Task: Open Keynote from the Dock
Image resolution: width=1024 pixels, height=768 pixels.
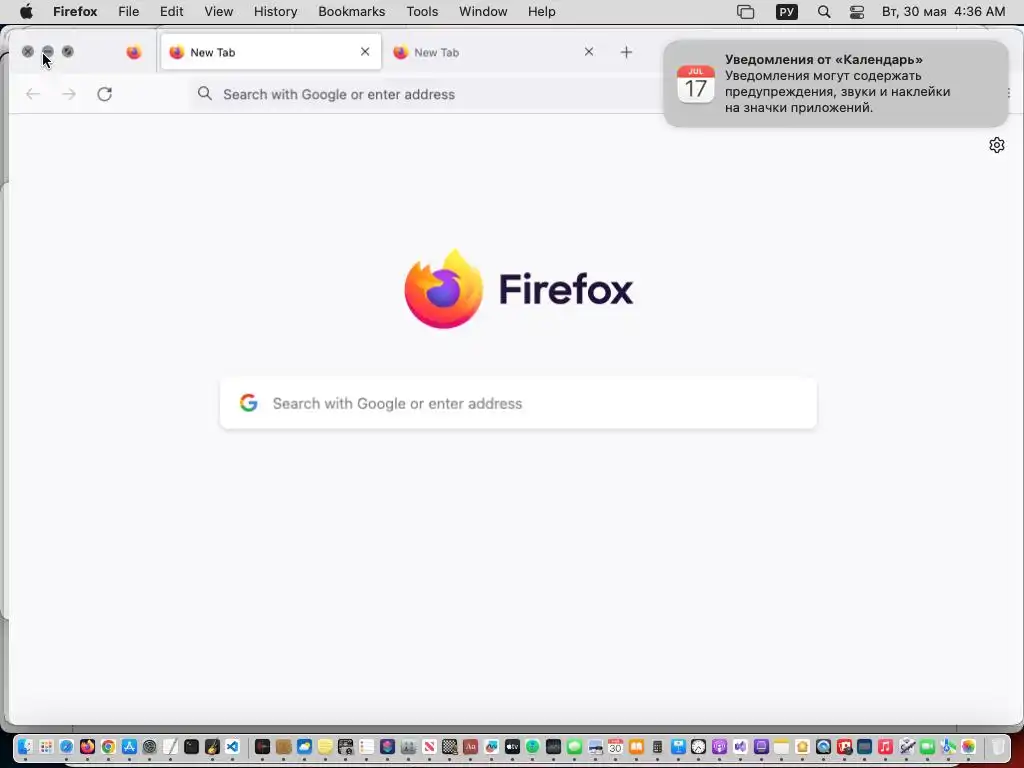Action: pyautogui.click(x=678, y=746)
